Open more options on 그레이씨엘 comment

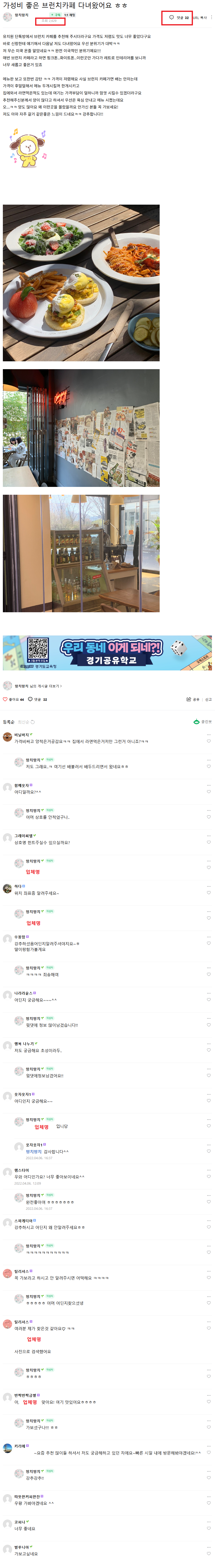point(208,836)
